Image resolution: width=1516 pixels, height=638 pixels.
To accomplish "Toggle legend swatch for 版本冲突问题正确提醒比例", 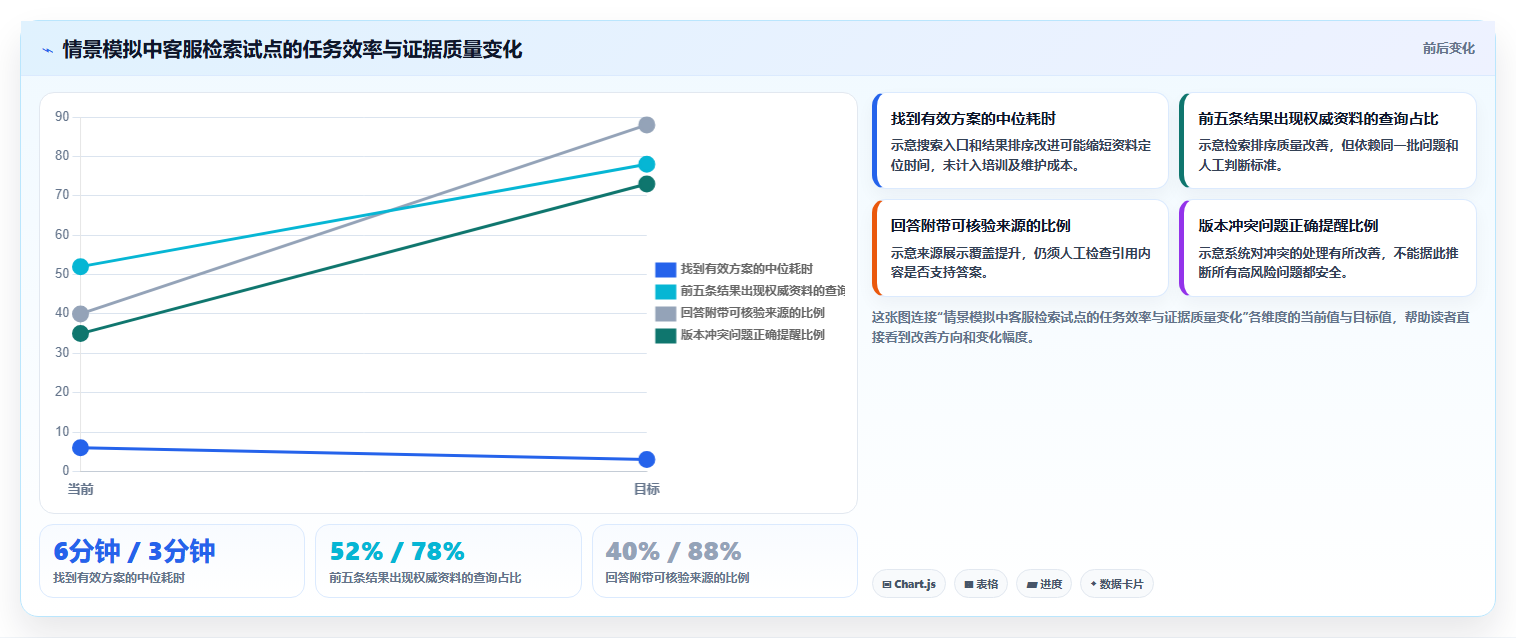I will [665, 335].
